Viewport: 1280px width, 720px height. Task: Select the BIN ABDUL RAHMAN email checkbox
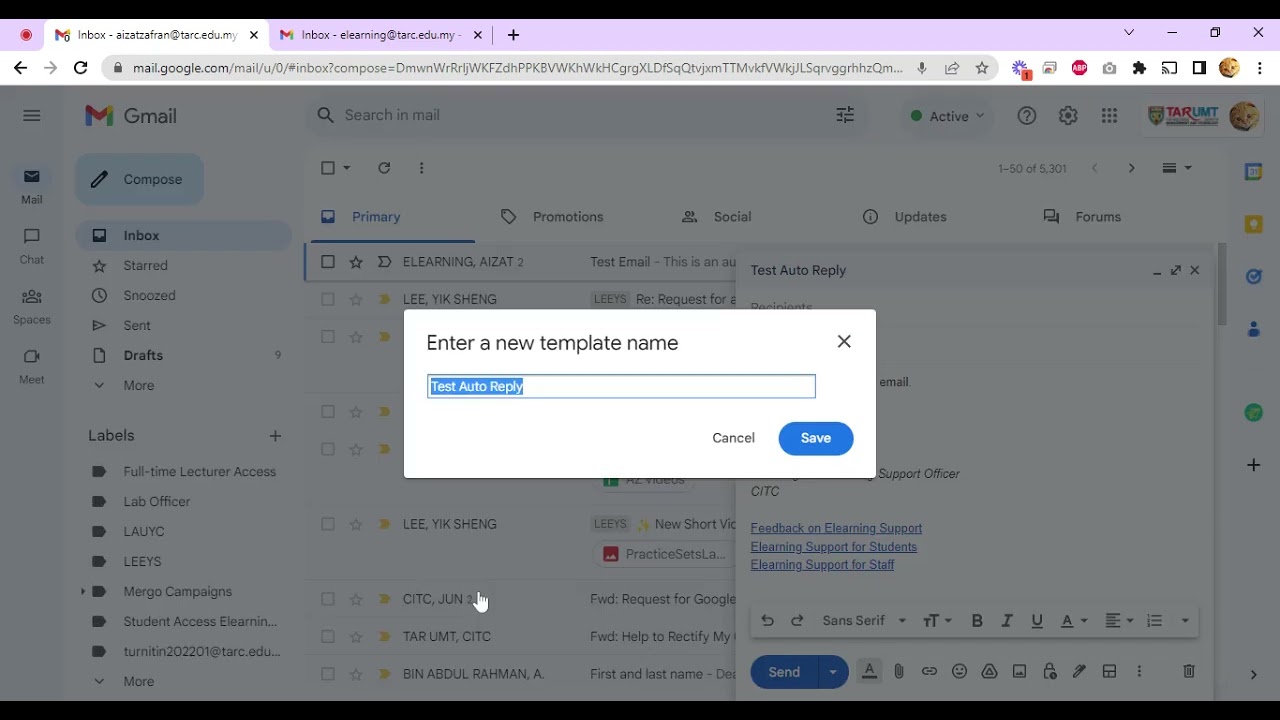tap(328, 674)
